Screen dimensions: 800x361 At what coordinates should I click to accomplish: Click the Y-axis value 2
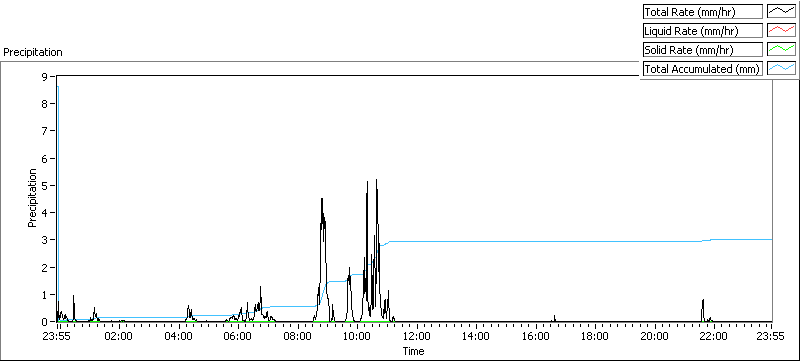click(x=45, y=267)
